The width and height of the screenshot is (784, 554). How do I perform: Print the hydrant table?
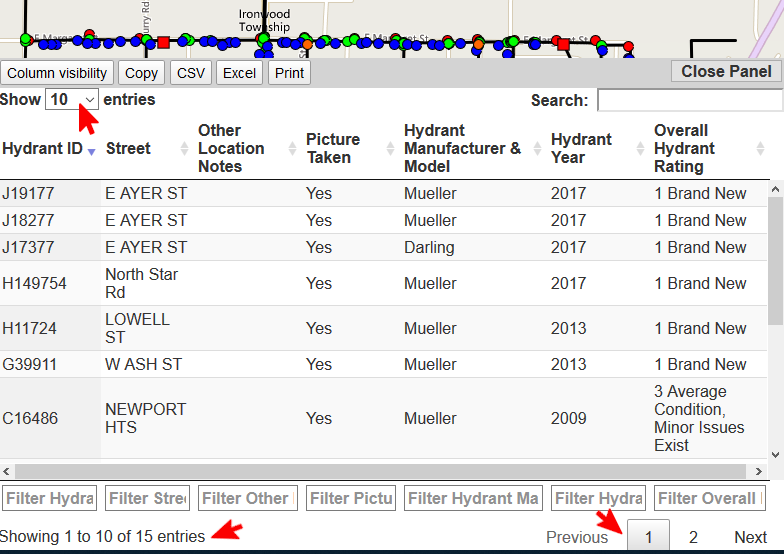click(289, 73)
